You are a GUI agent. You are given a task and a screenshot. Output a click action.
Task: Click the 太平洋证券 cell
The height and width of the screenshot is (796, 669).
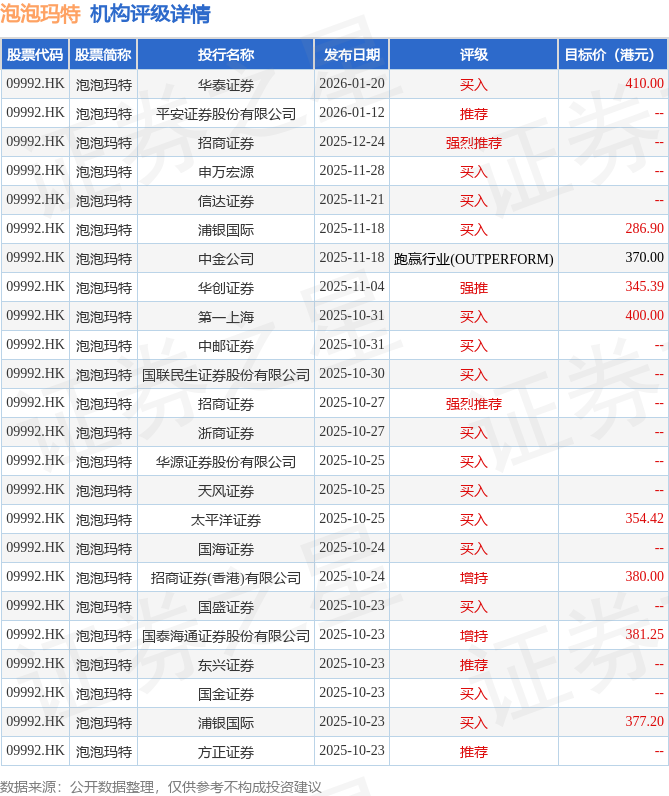tap(226, 518)
